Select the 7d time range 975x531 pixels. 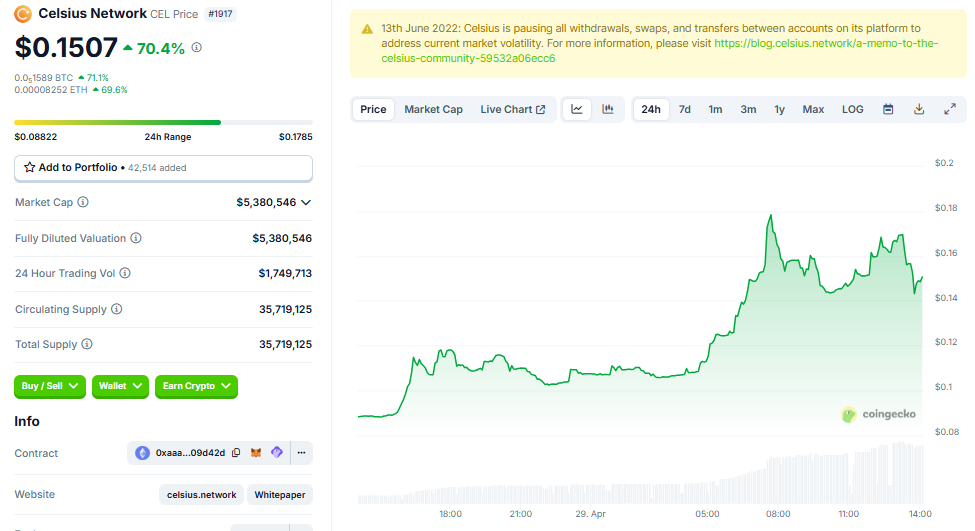coord(684,109)
